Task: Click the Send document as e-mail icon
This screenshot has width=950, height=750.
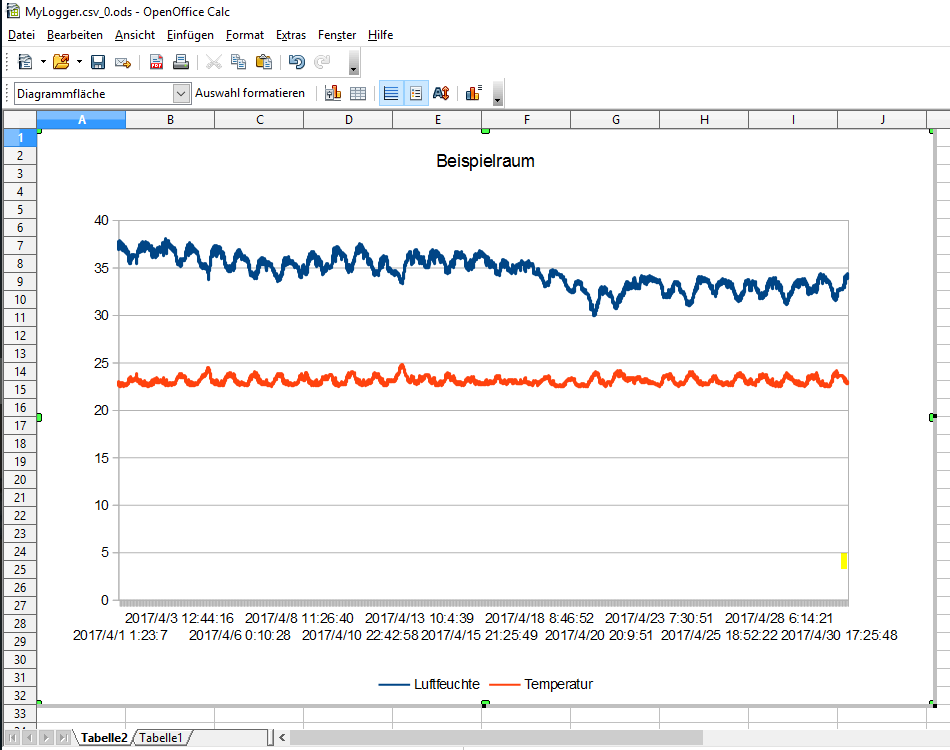Action: point(123,62)
